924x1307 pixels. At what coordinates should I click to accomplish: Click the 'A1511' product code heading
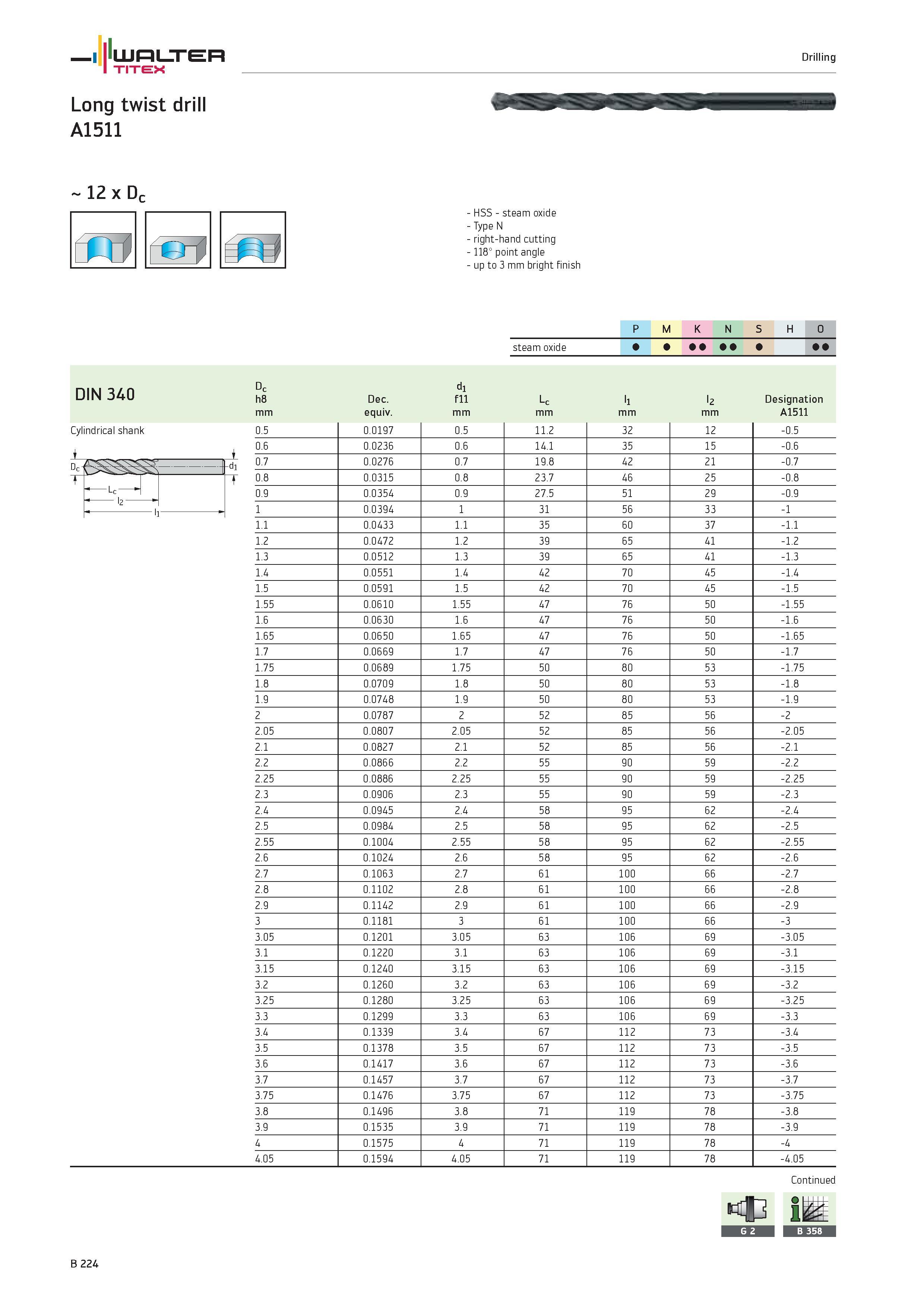96,130
